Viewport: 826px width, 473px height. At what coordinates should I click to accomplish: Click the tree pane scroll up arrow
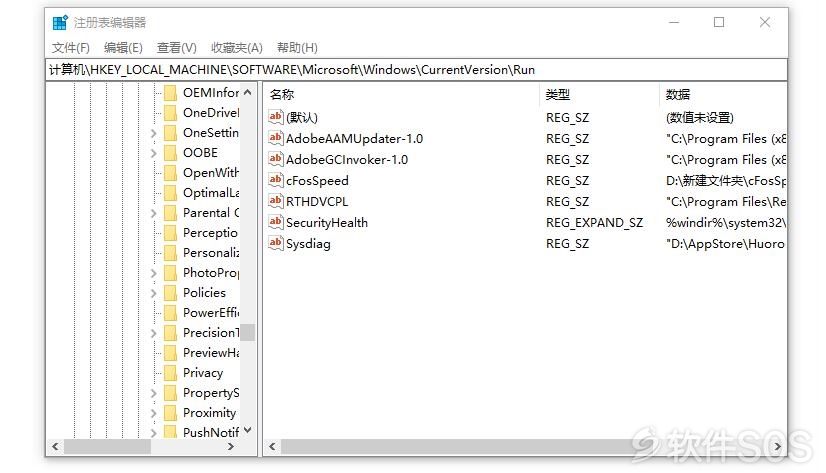click(x=248, y=92)
